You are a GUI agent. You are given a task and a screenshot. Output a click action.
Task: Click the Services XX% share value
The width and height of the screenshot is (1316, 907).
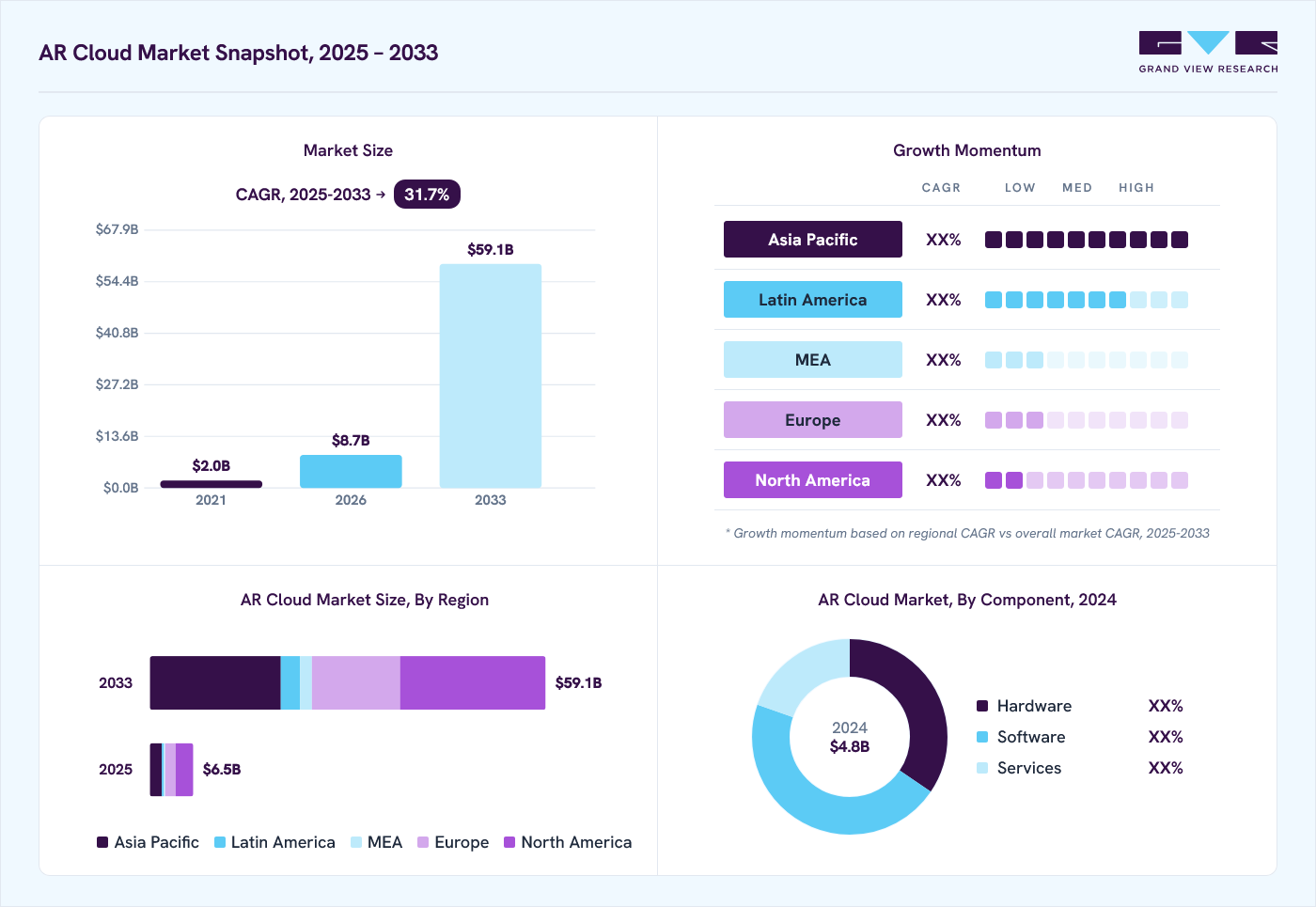pos(1166,768)
